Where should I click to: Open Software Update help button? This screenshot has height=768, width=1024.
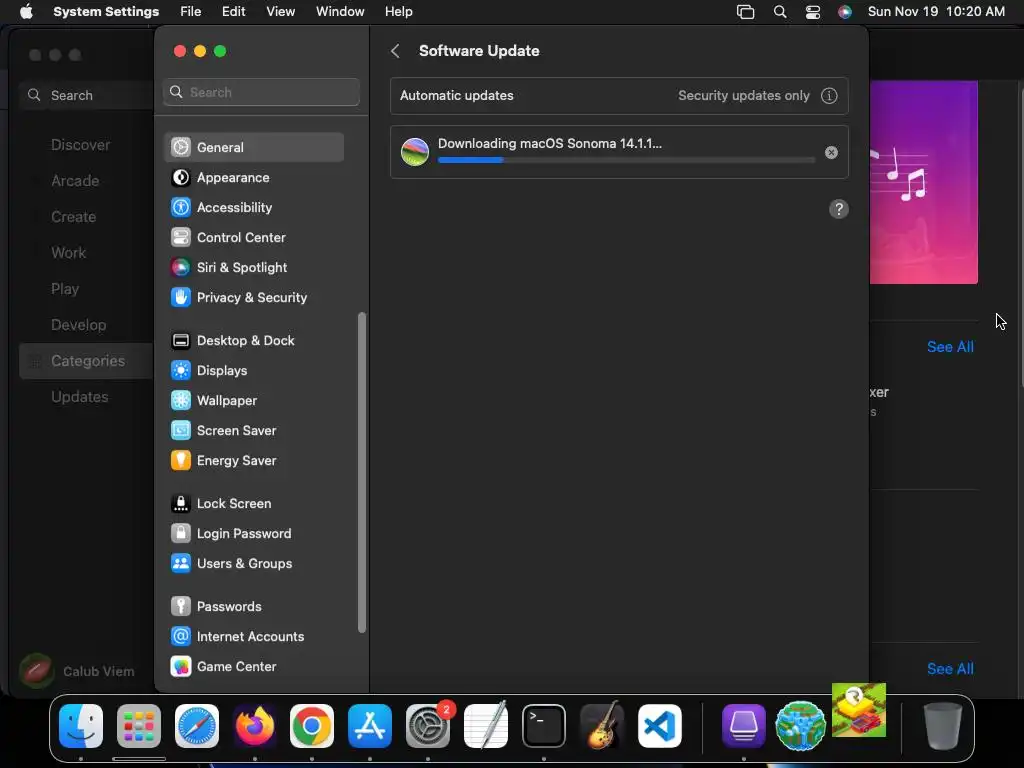coord(839,209)
